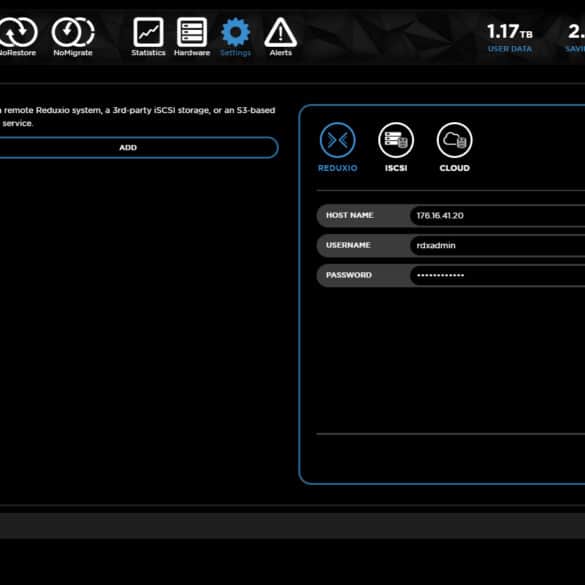Viewport: 585px width, 585px height.
Task: Click the Host Name input field
Action: 497,215
